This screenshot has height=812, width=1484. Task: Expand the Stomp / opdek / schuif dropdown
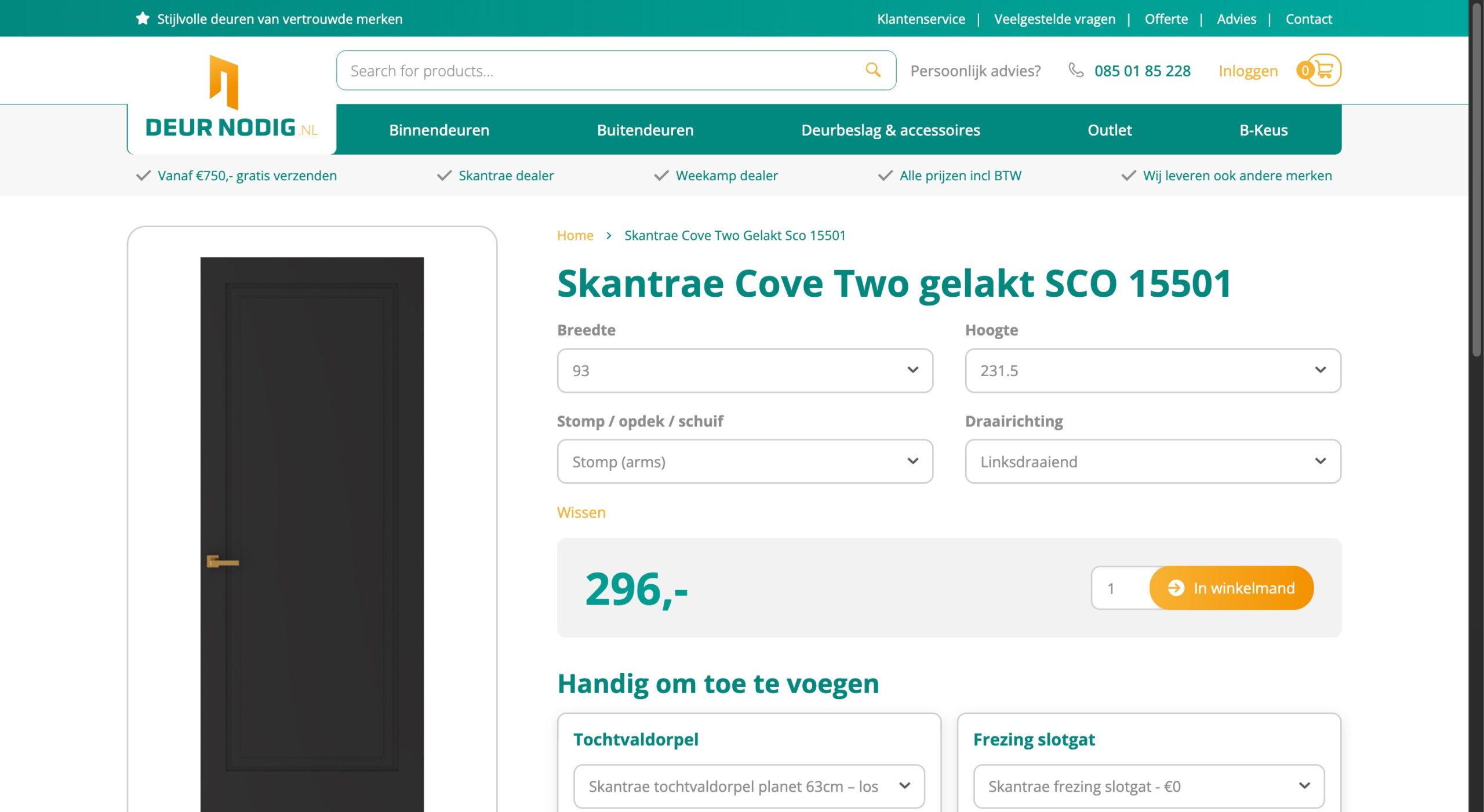[x=745, y=461]
